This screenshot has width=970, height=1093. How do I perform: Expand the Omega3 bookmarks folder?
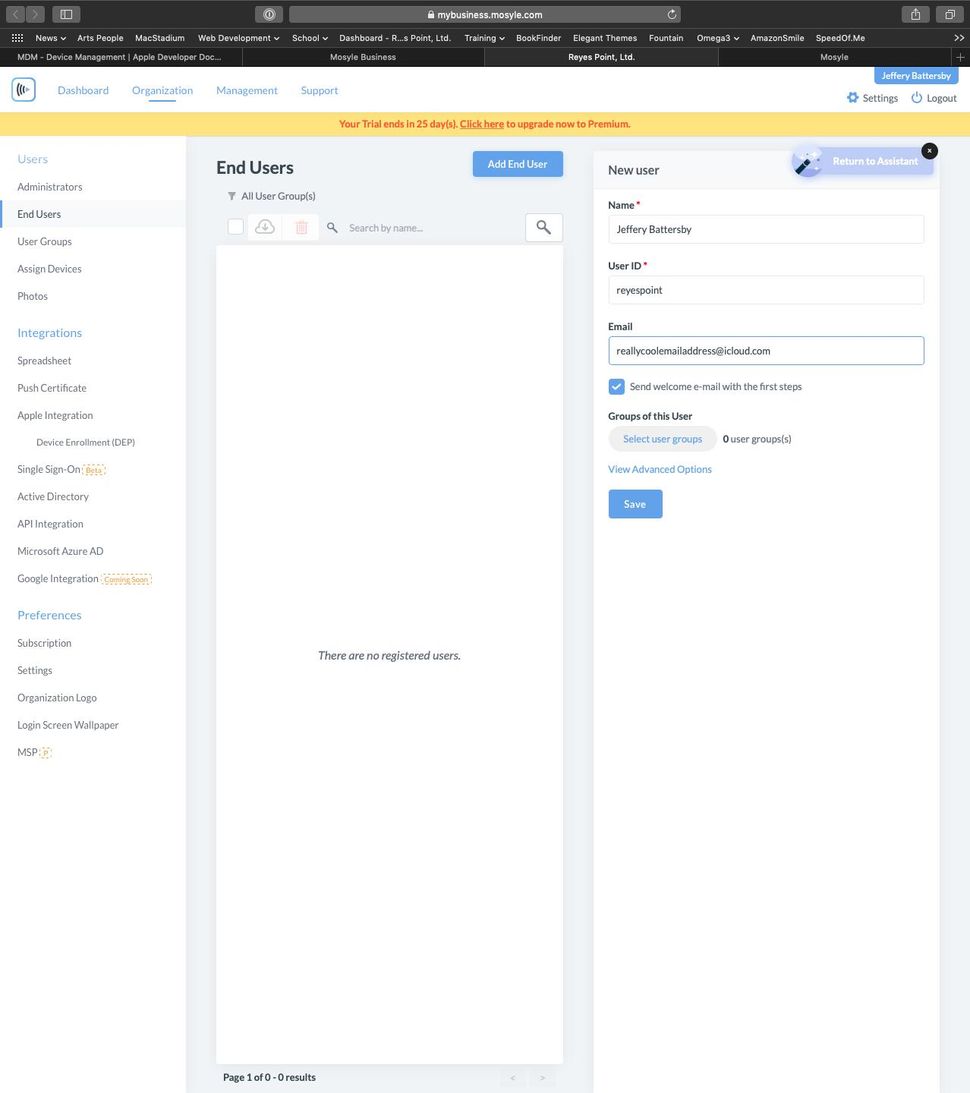pos(716,37)
